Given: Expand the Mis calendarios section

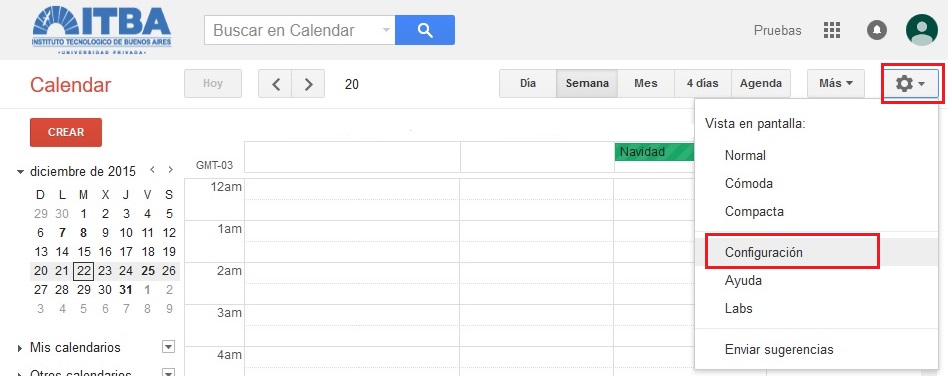Looking at the screenshot, I should [x=21, y=348].
